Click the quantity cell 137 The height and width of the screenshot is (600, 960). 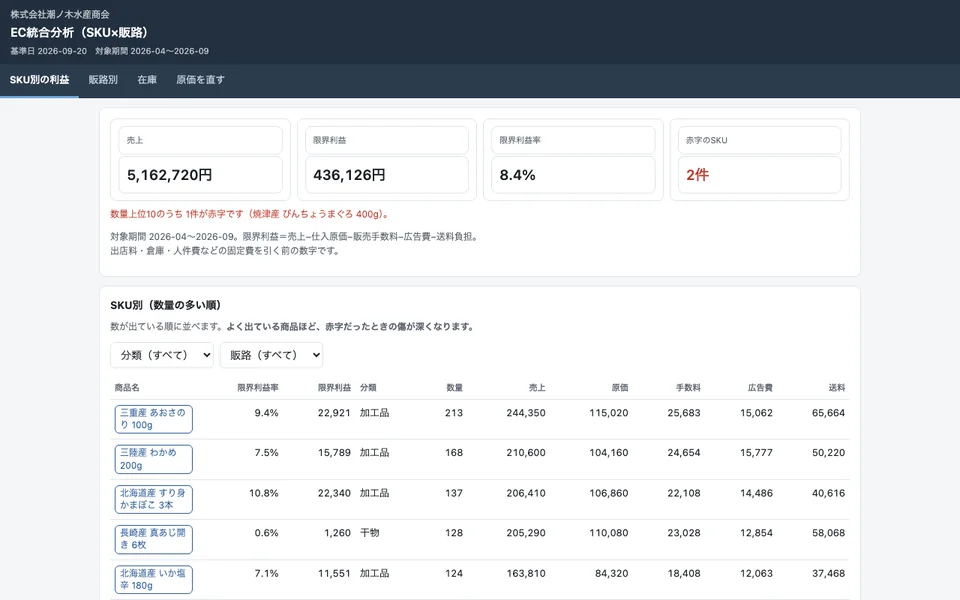tap(454, 493)
